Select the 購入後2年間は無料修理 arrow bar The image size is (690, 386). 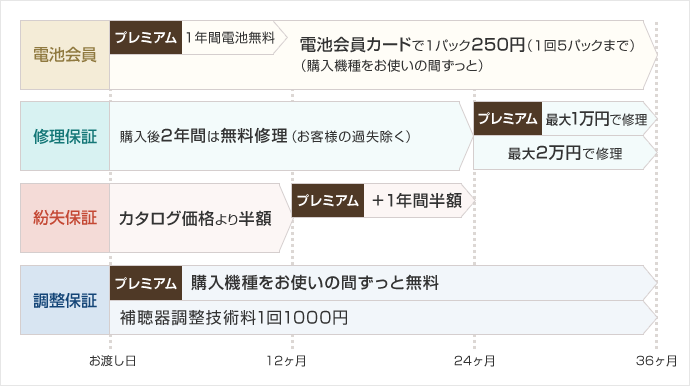click(291, 136)
